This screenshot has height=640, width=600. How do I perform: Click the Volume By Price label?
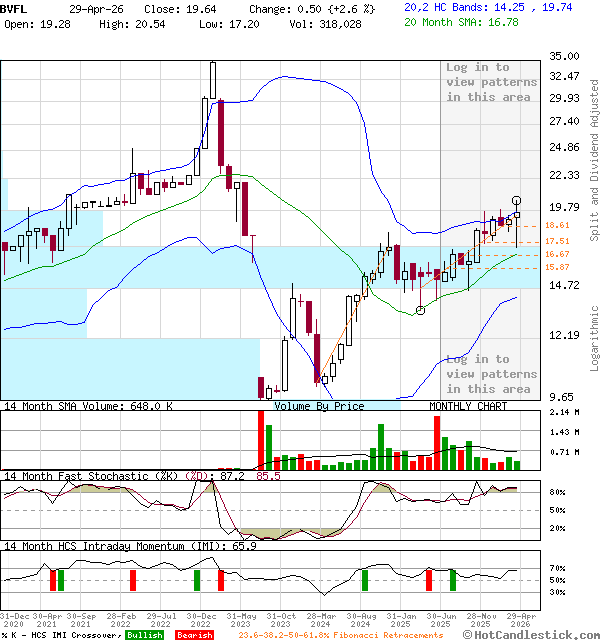(319, 406)
